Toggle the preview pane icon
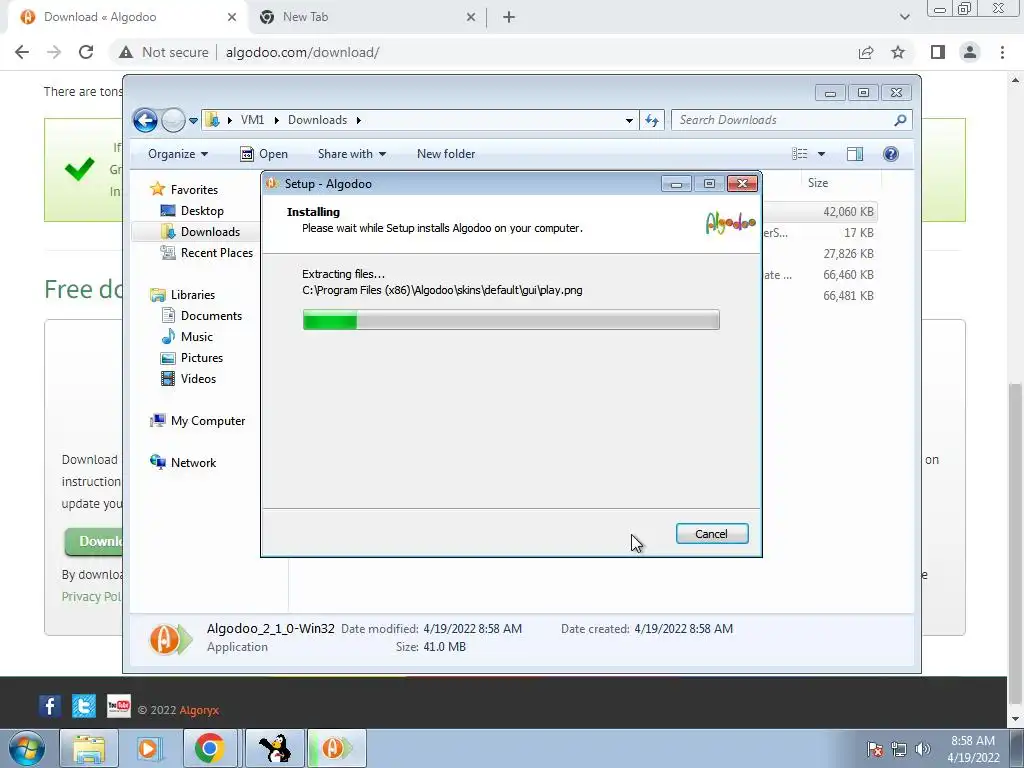Image resolution: width=1024 pixels, height=768 pixels. tap(855, 154)
